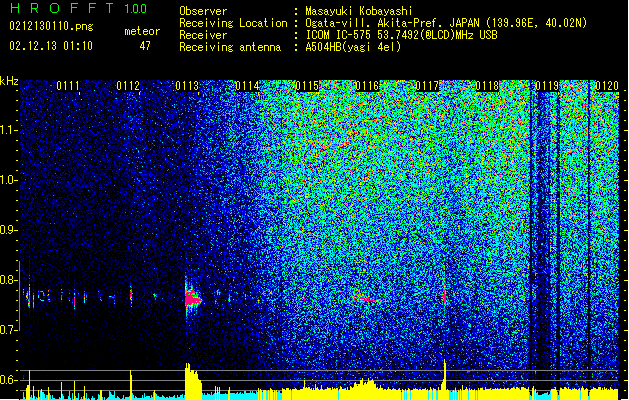The width and height of the screenshot is (629, 400).
Task: Click the Ogata-vill. Akita-Pref. JAPAN location text
Action: click(x=446, y=23)
